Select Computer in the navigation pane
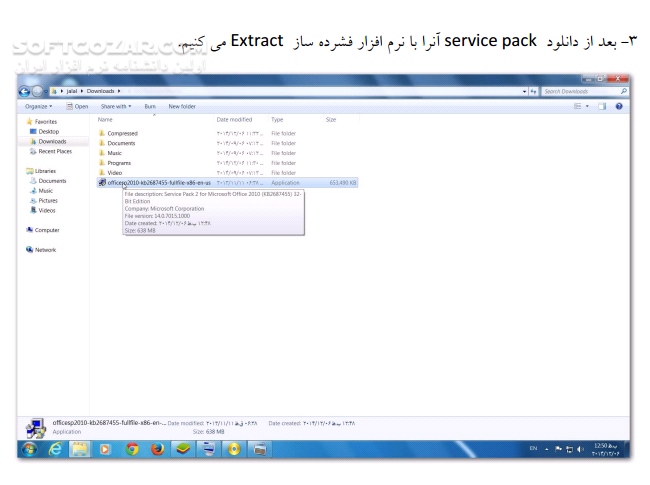 pyautogui.click(x=43, y=230)
